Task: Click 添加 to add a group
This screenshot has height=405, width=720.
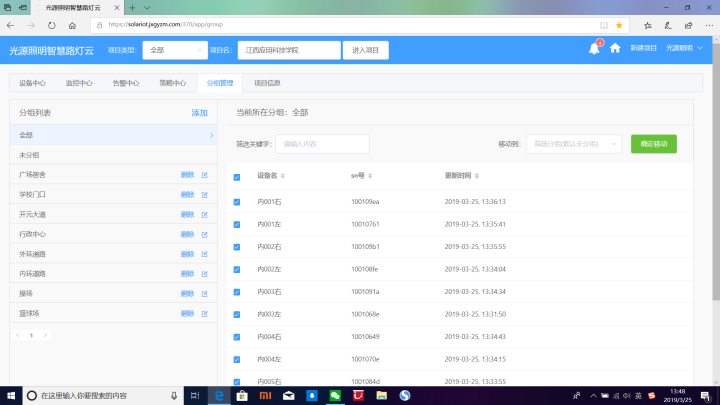Action: point(199,113)
